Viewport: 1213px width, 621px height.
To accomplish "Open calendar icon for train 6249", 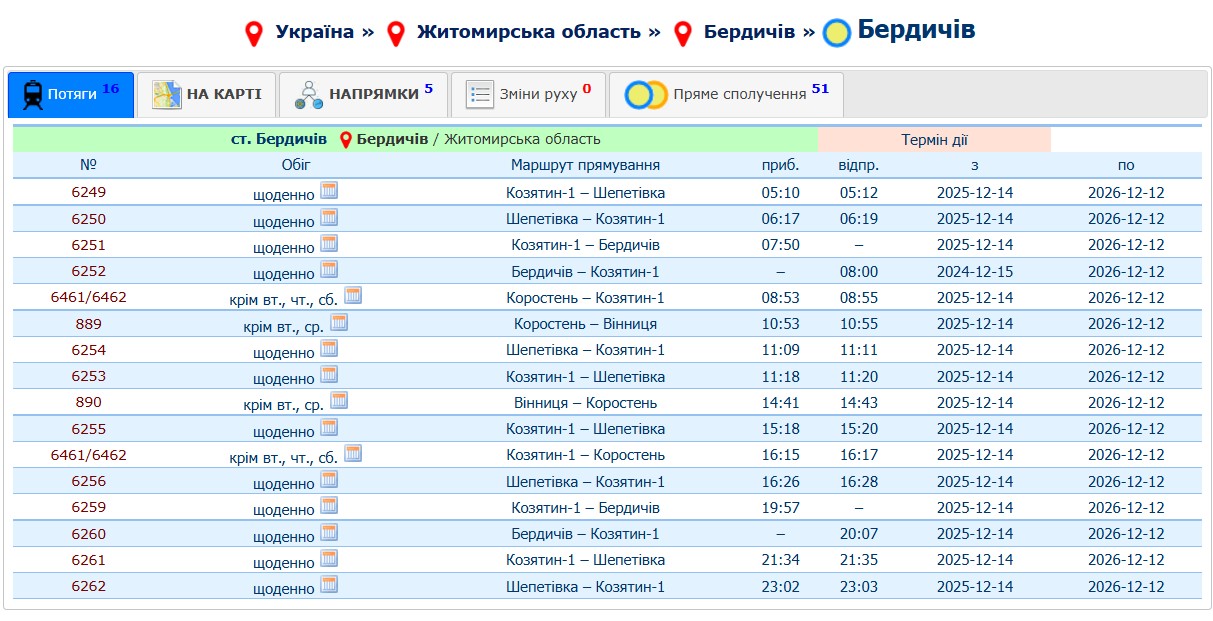I will (x=329, y=191).
